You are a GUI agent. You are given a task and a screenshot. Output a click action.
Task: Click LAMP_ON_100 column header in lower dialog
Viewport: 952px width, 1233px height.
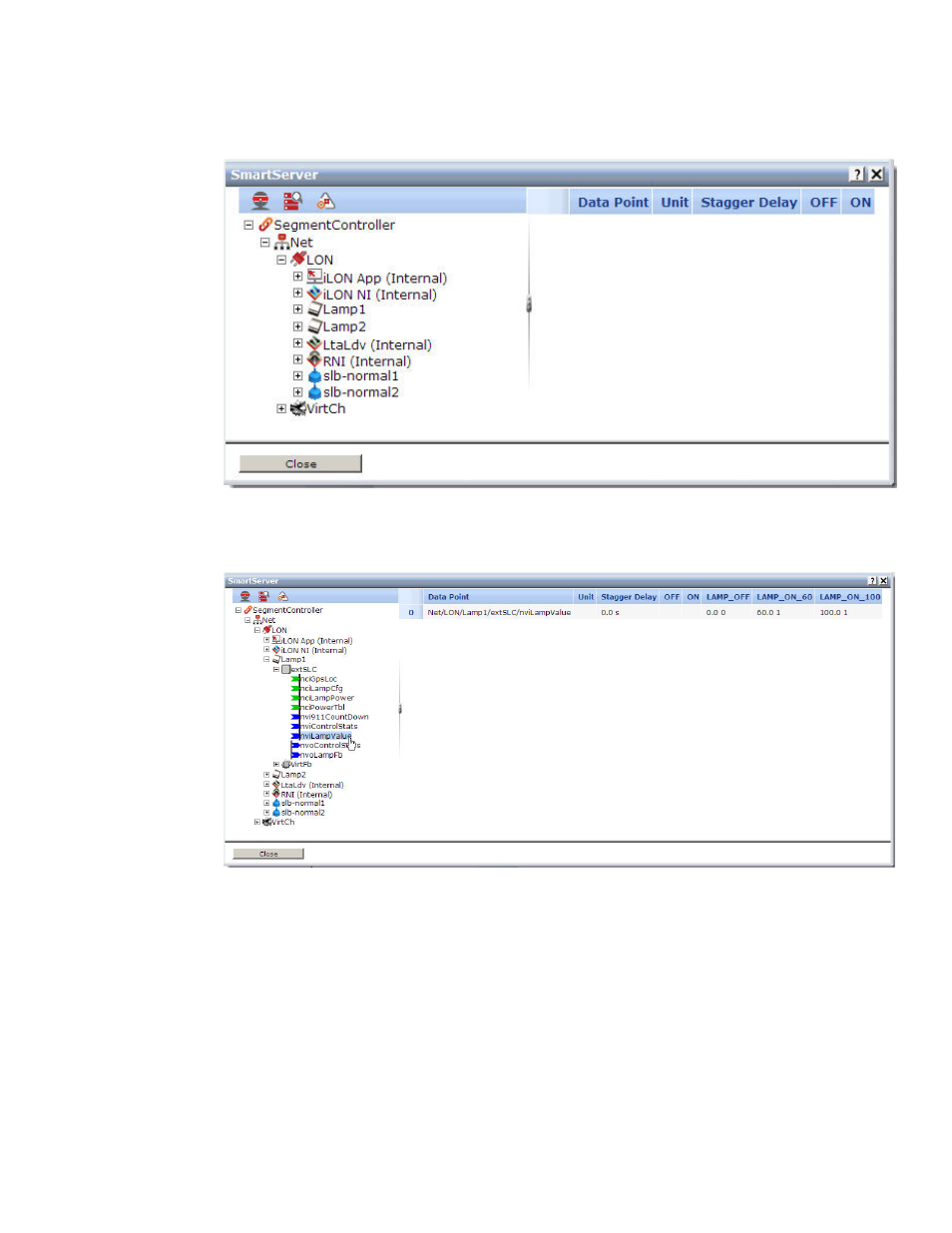coord(850,597)
